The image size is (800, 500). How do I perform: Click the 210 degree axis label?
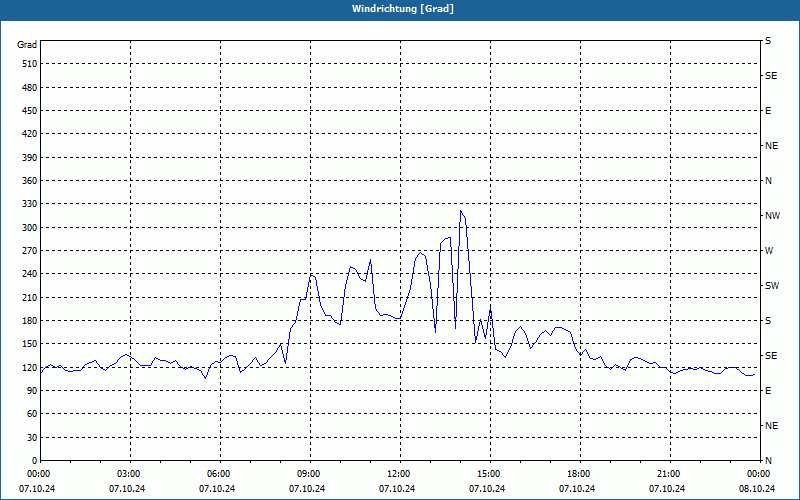(x=30, y=297)
